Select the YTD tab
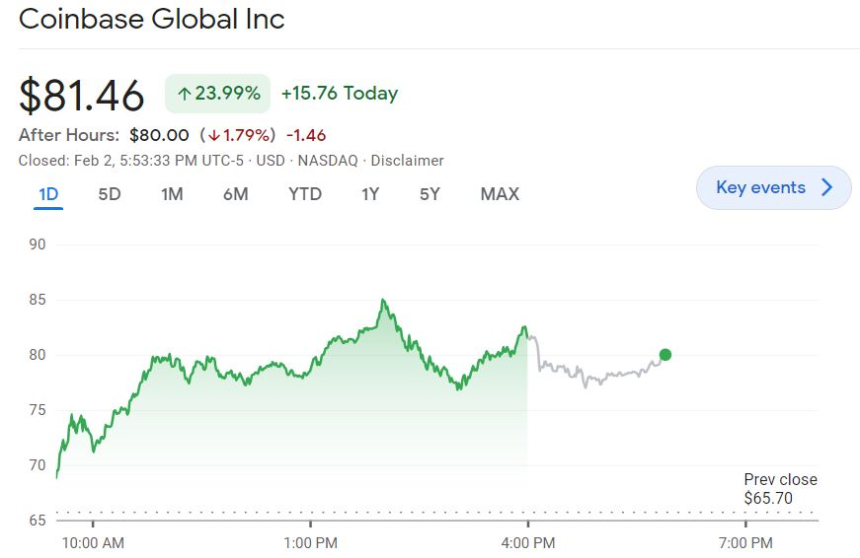 [305, 194]
